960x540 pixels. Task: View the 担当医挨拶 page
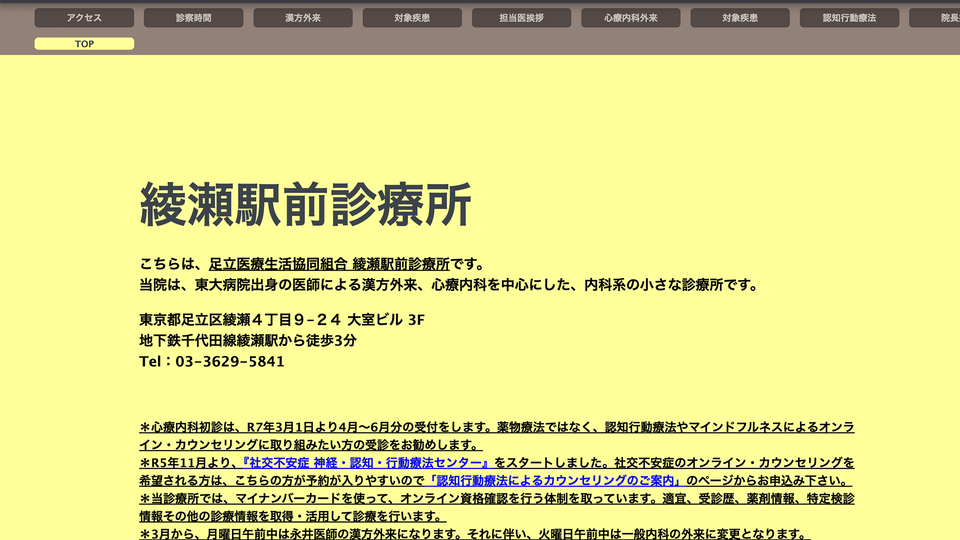(521, 18)
